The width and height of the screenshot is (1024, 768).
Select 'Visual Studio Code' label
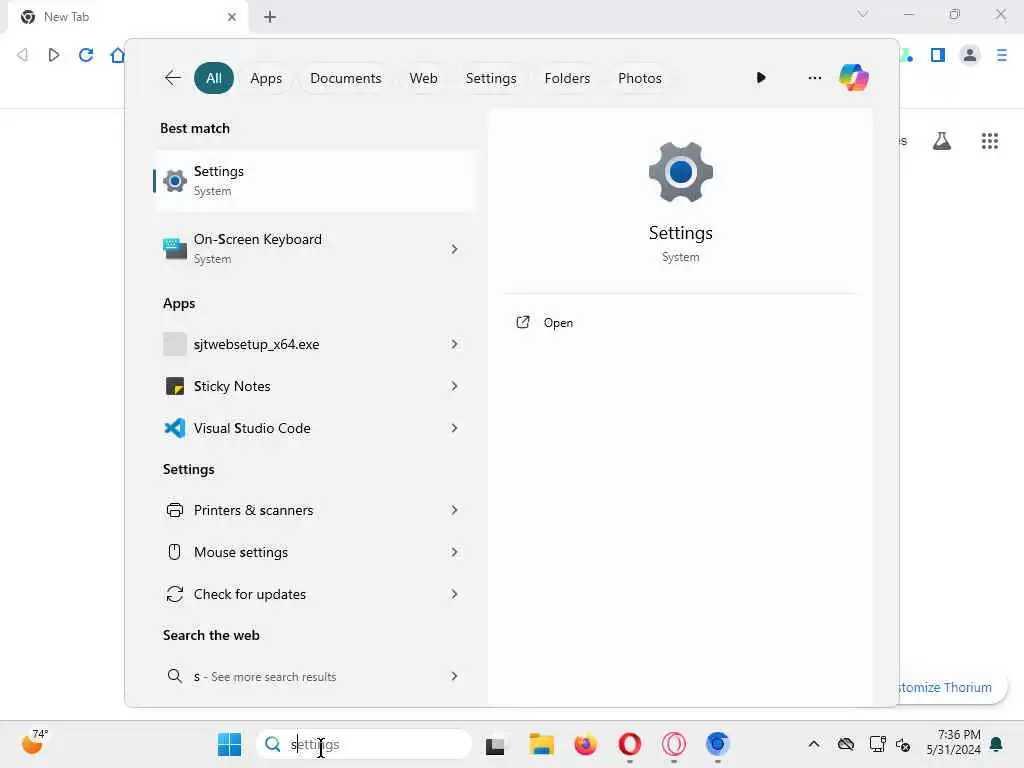coord(252,428)
